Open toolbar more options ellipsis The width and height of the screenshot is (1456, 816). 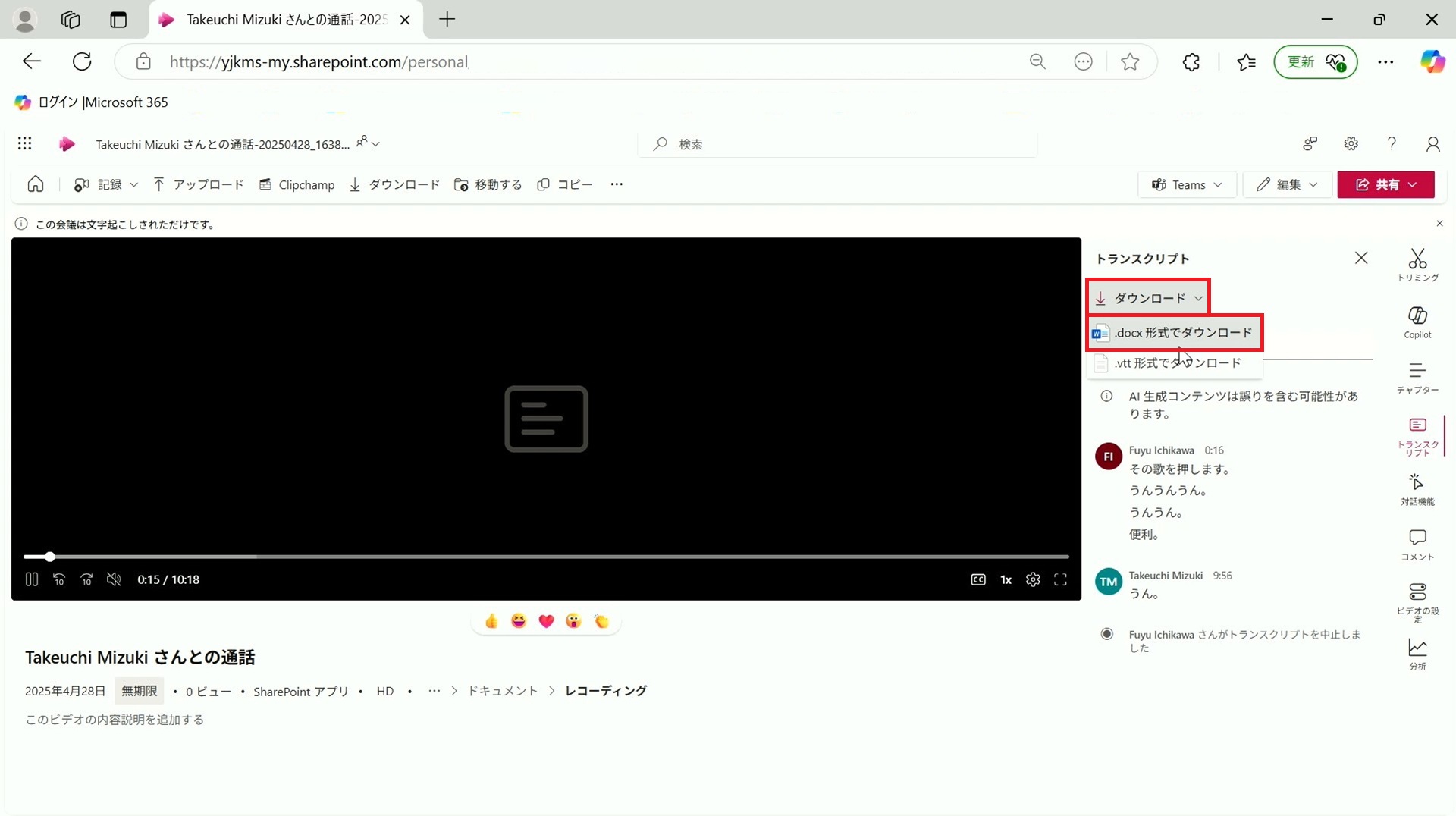pyautogui.click(x=617, y=184)
